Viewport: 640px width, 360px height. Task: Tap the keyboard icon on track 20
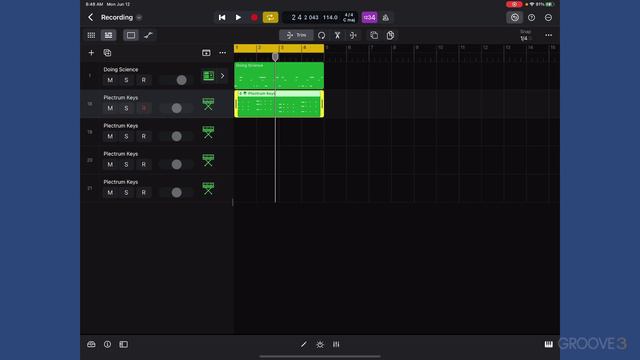coord(208,160)
